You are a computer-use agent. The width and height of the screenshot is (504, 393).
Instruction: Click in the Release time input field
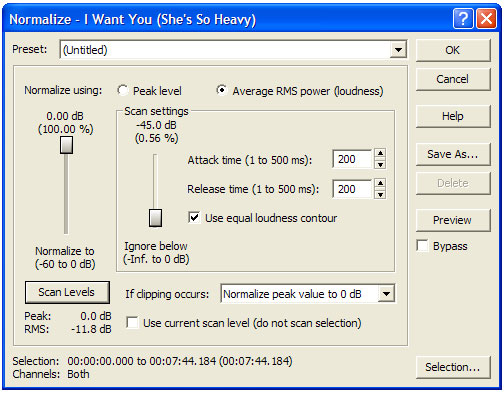pyautogui.click(x=352, y=189)
